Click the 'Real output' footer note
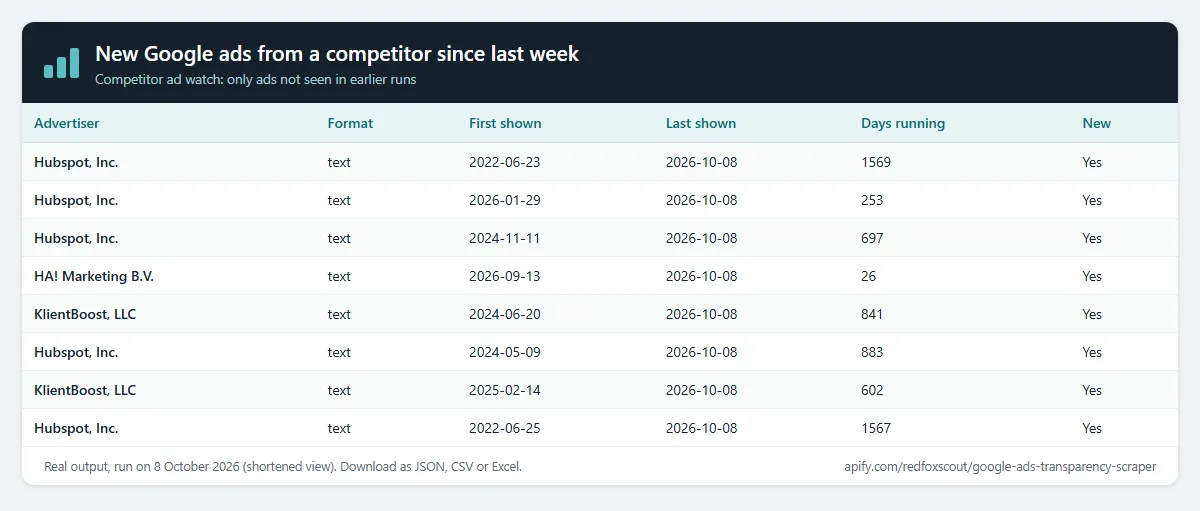This screenshot has width=1200, height=511. [x=283, y=466]
